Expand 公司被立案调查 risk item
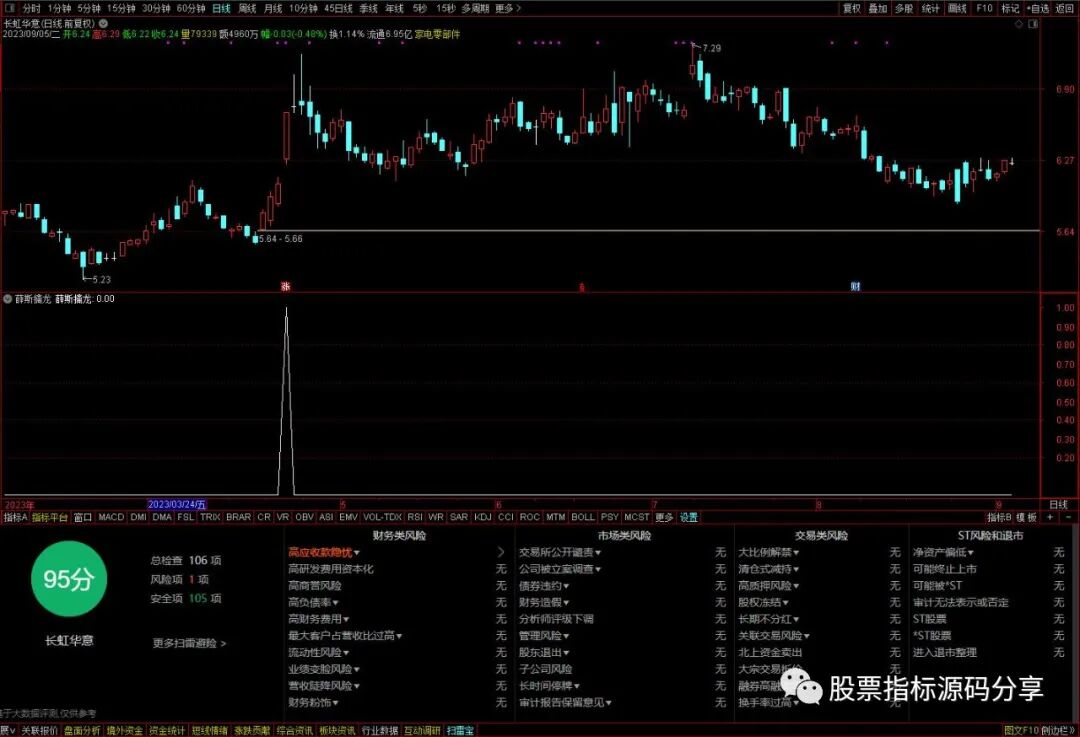This screenshot has width=1080, height=737. 560,569
